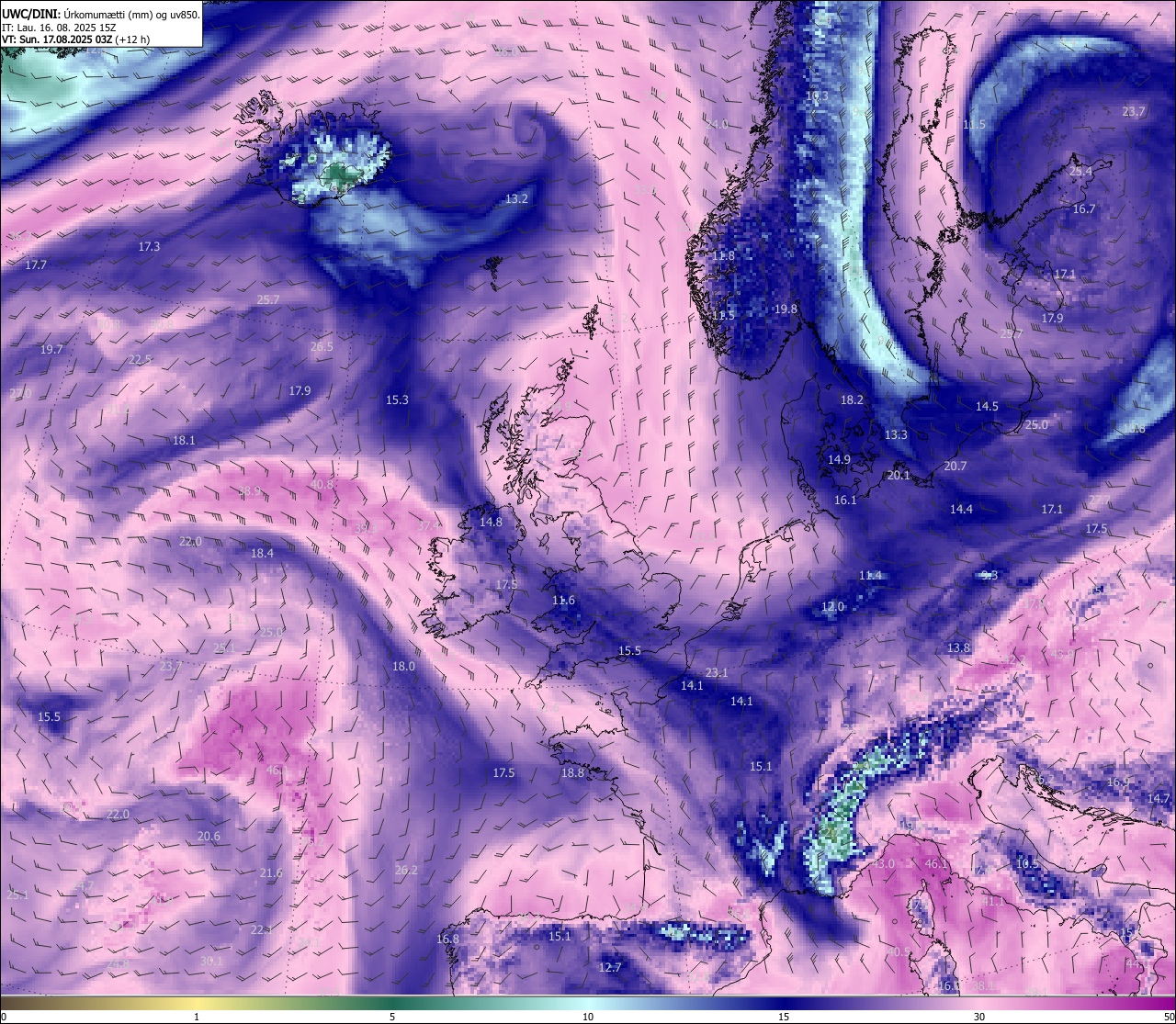Click the 15.3 value label

397,400
